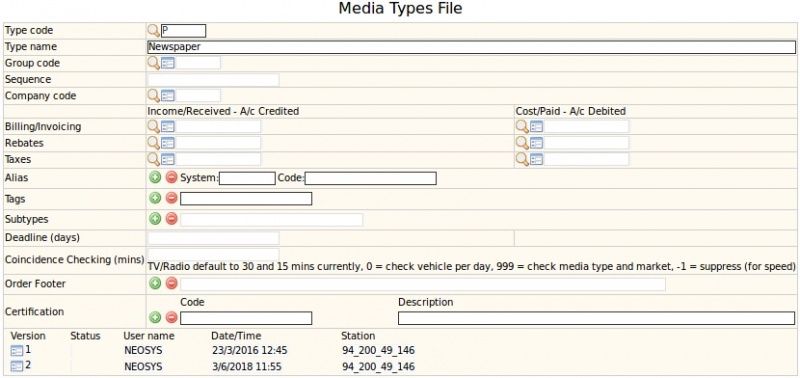Image resolution: width=800 pixels, height=378 pixels.
Task: Focus the Subtypes input field
Action: 271,219
